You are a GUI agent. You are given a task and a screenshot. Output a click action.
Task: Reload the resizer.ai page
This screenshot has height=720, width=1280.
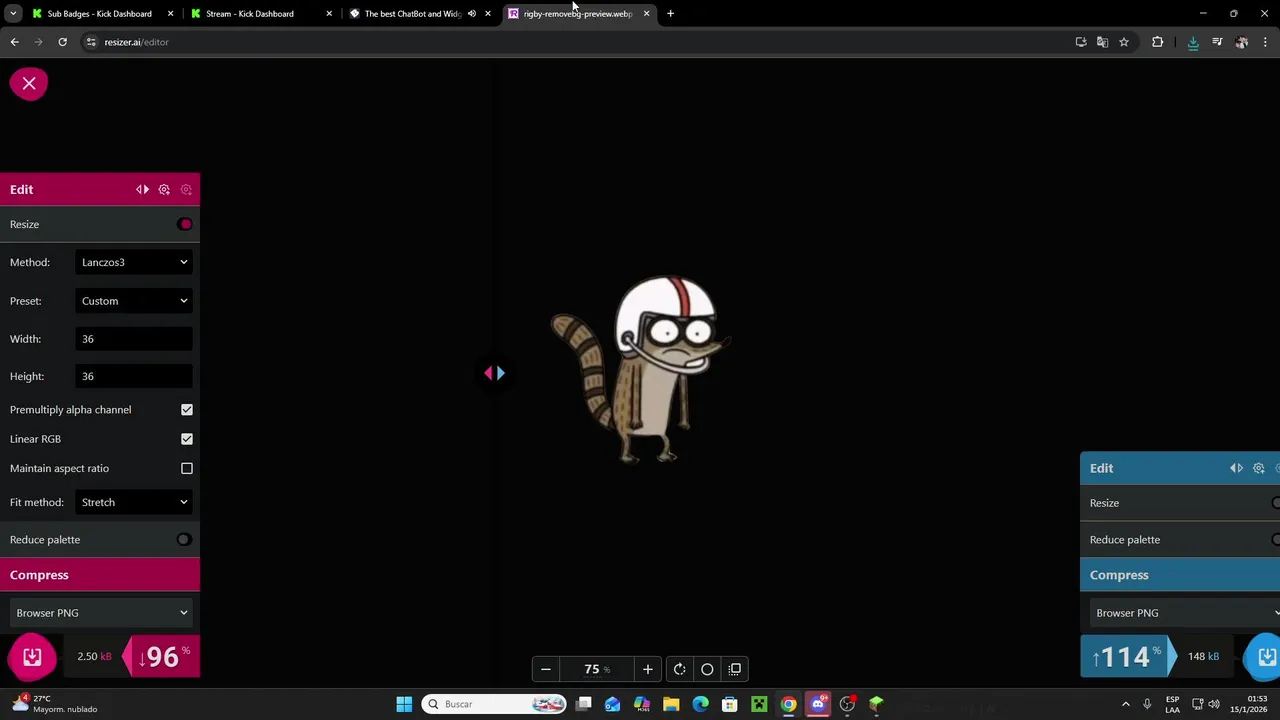pos(62,42)
